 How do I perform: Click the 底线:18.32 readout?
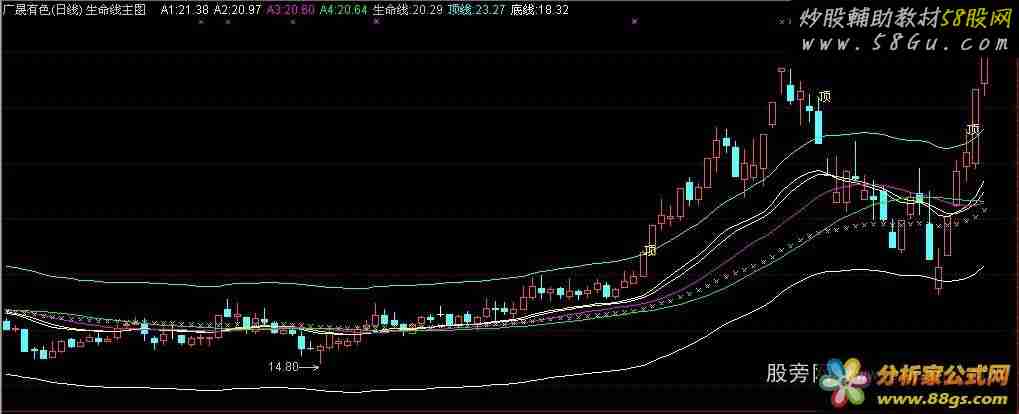pyautogui.click(x=539, y=10)
